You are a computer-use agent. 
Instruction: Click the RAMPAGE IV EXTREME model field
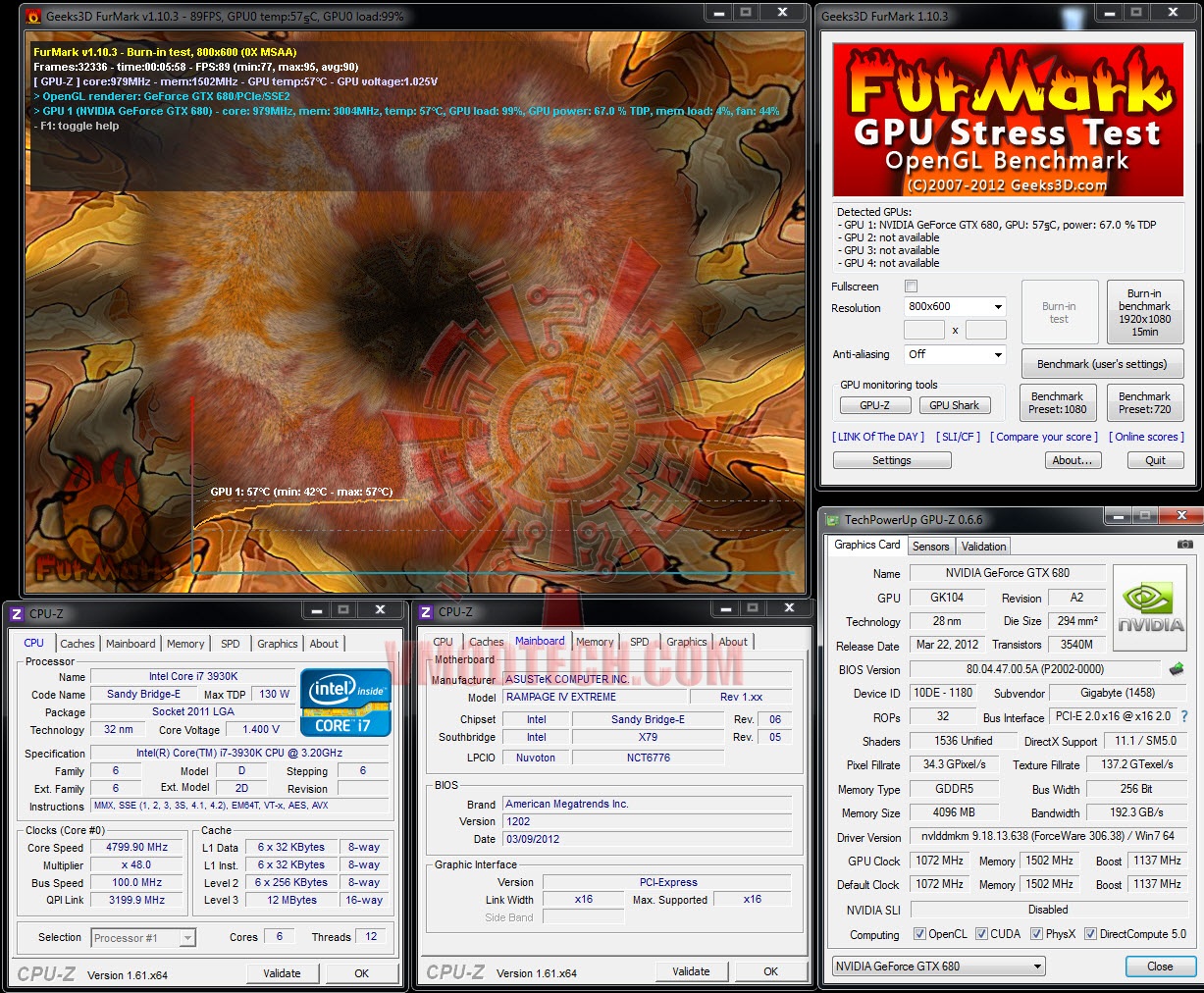tap(595, 697)
